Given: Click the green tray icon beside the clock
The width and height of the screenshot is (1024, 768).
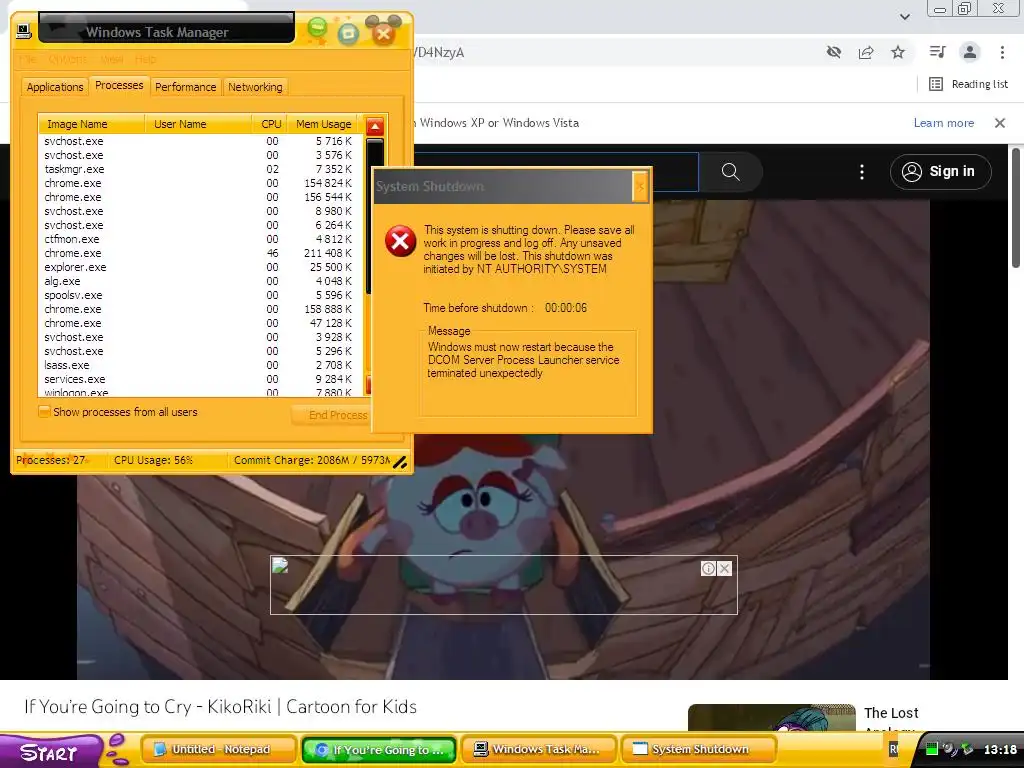Looking at the screenshot, I should 932,749.
